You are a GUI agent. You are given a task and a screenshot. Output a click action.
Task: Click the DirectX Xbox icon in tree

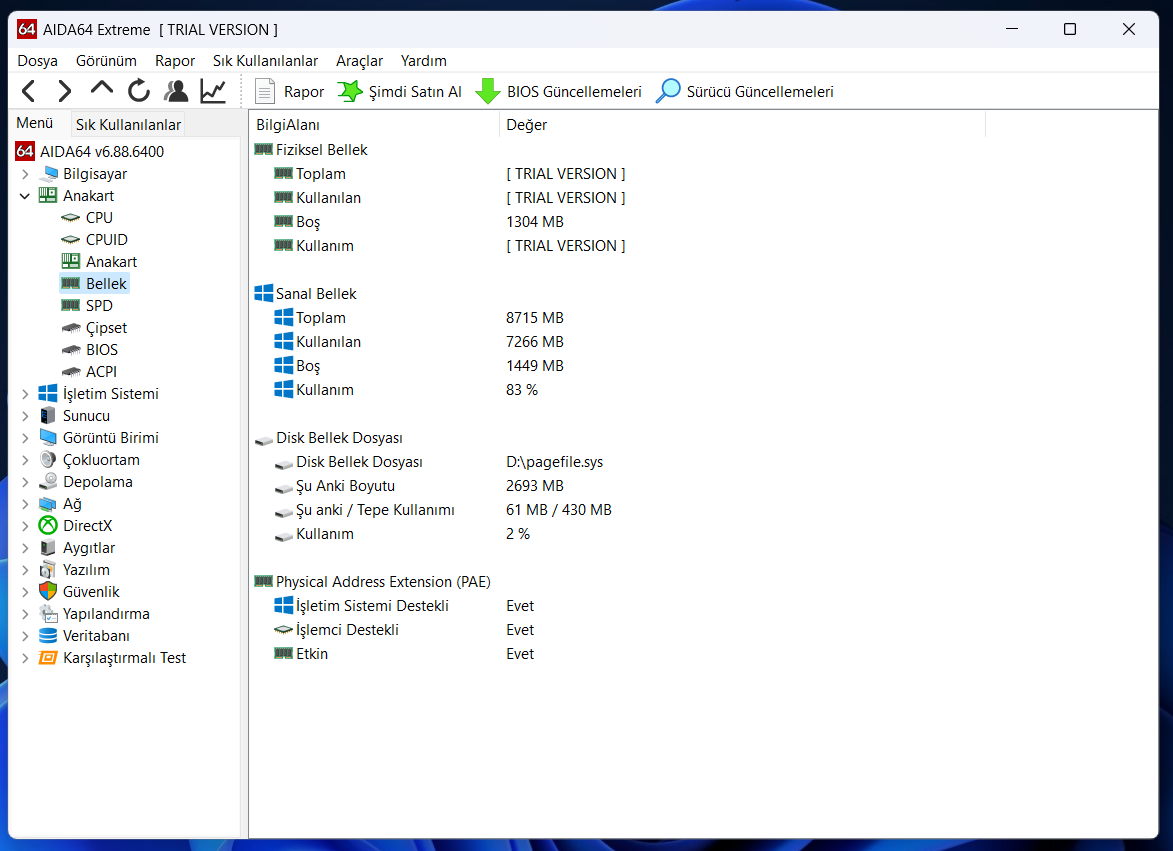48,526
